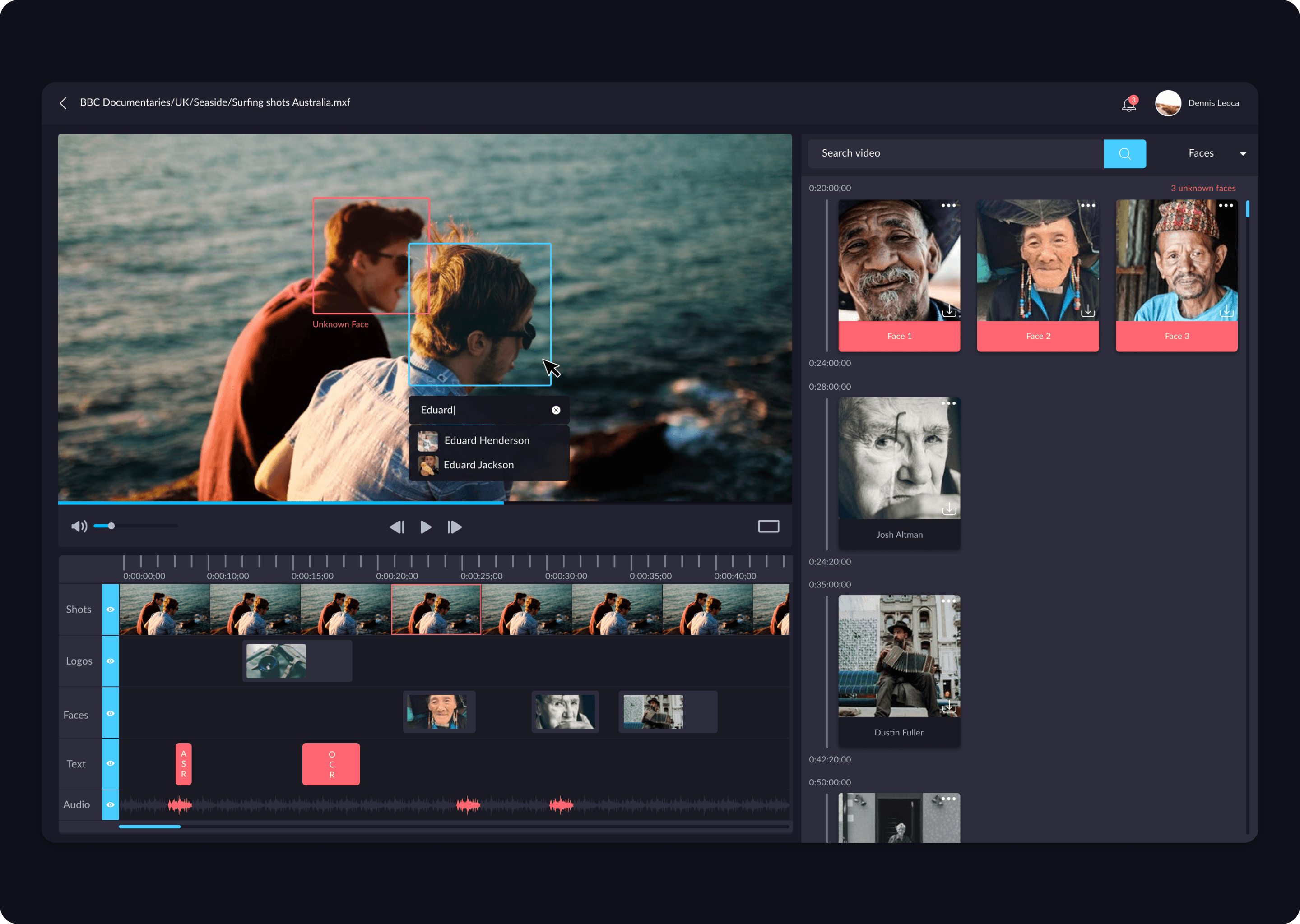Toggle the Audio track eye icon
The image size is (1300, 924).
111,804
